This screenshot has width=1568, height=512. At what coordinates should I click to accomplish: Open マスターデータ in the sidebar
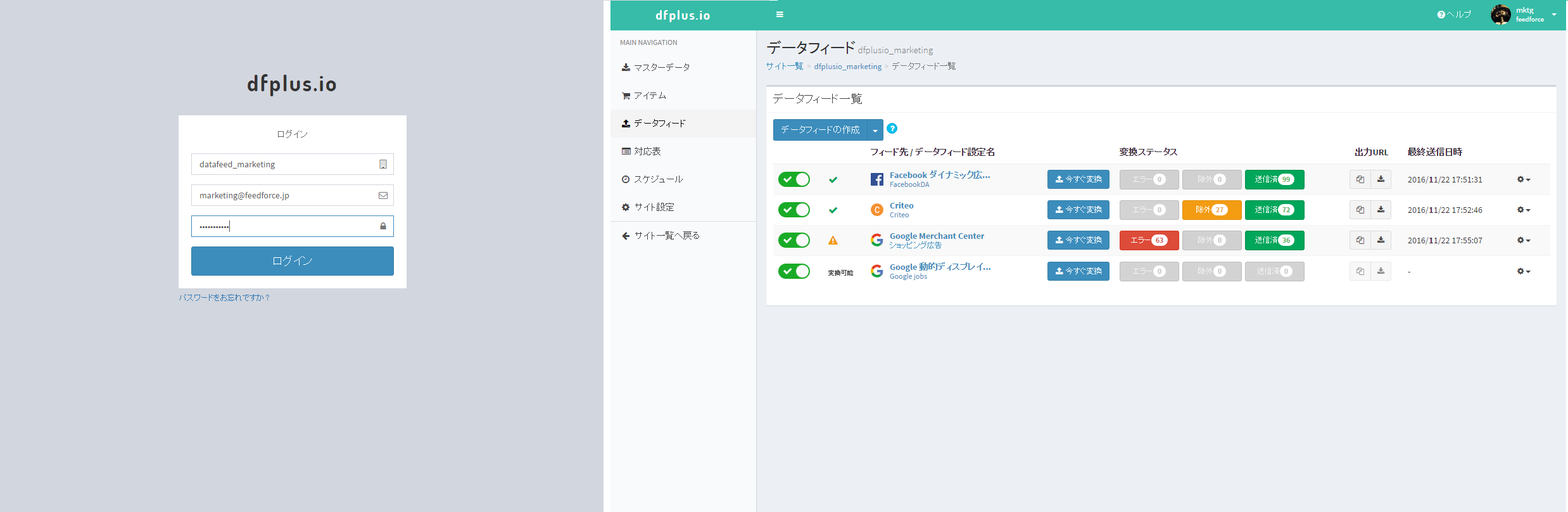[x=661, y=67]
